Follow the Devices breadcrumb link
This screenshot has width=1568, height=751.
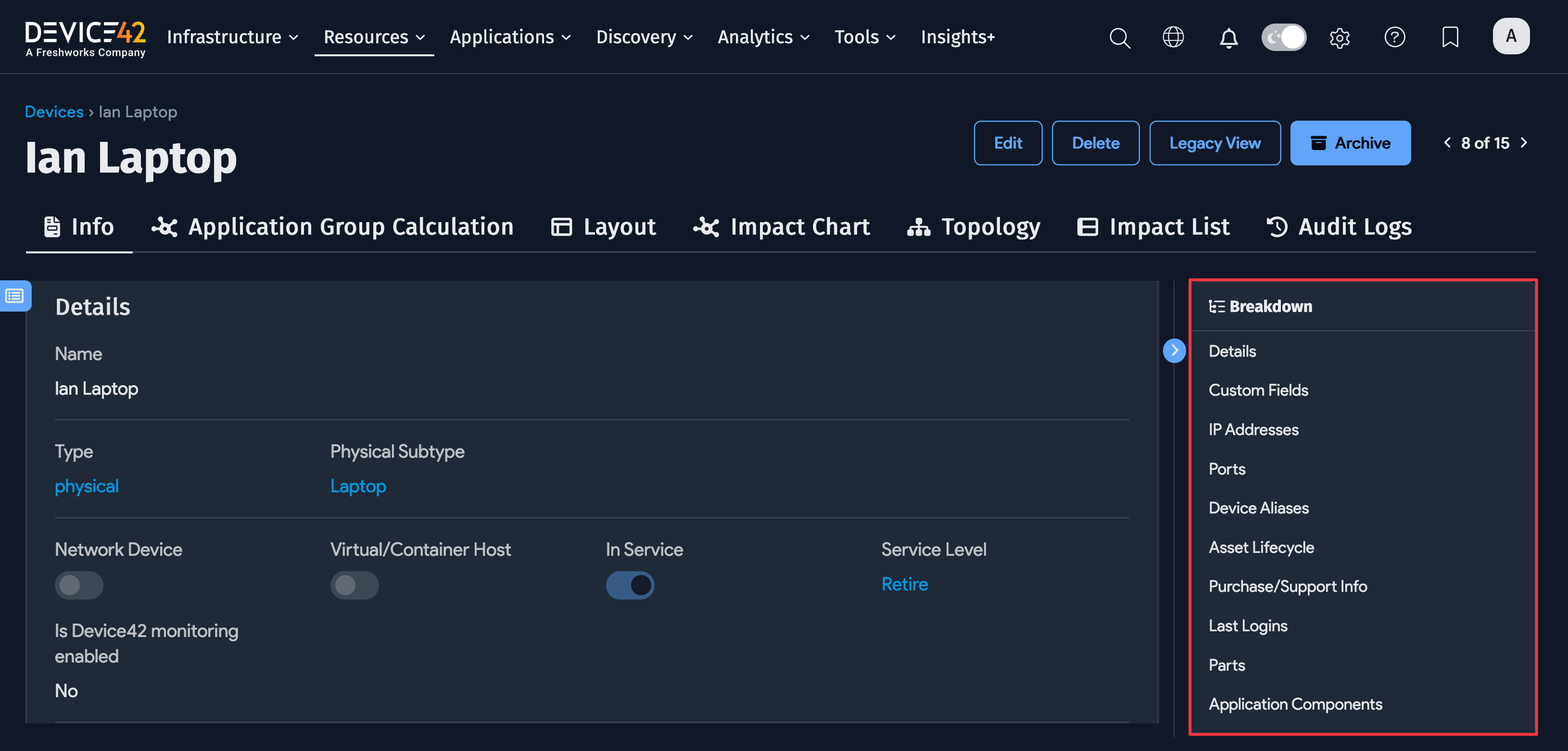click(54, 112)
